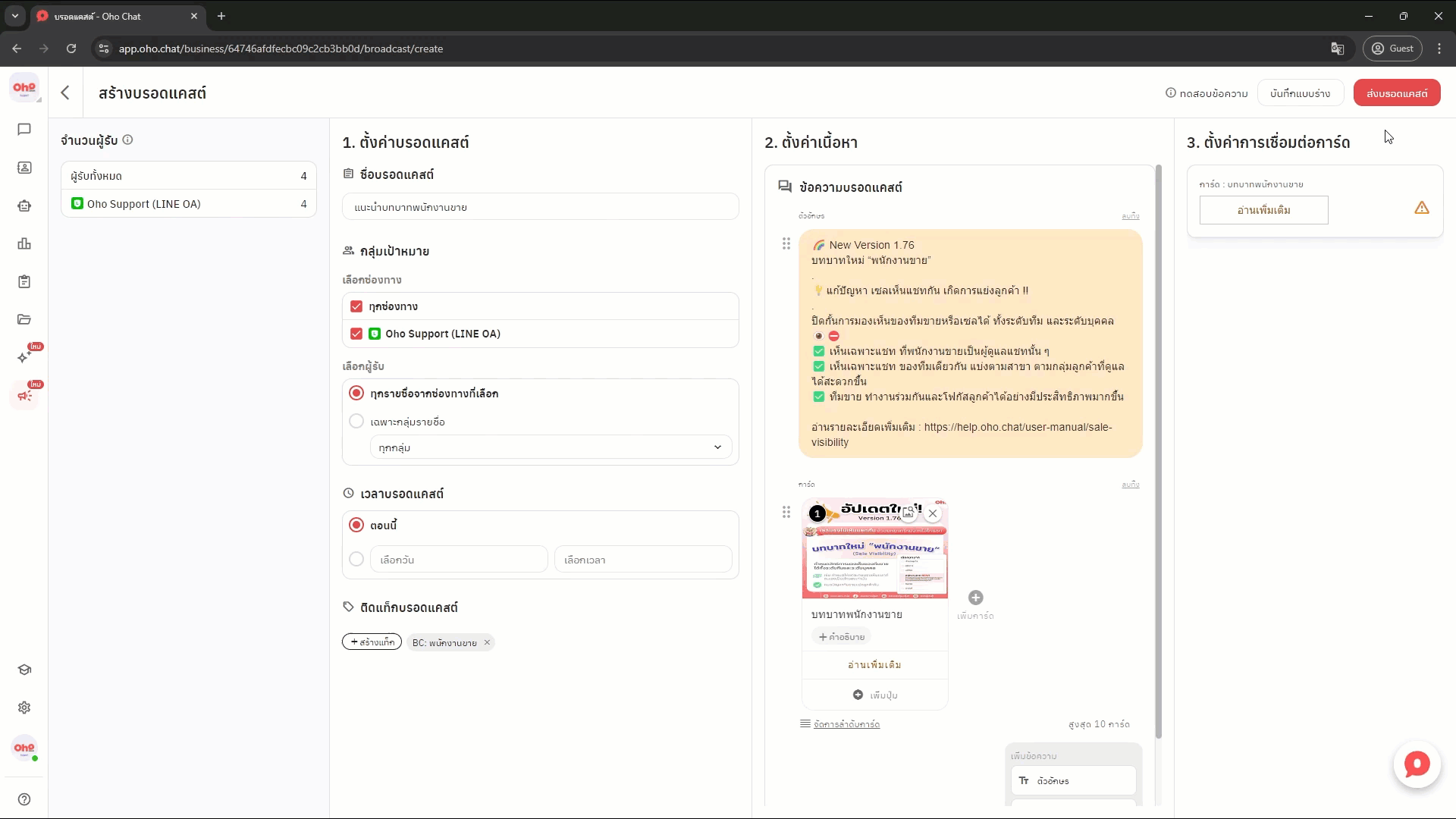The image size is (1456, 819).
Task: Go back with the left chevron arrow
Action: pyautogui.click(x=65, y=93)
